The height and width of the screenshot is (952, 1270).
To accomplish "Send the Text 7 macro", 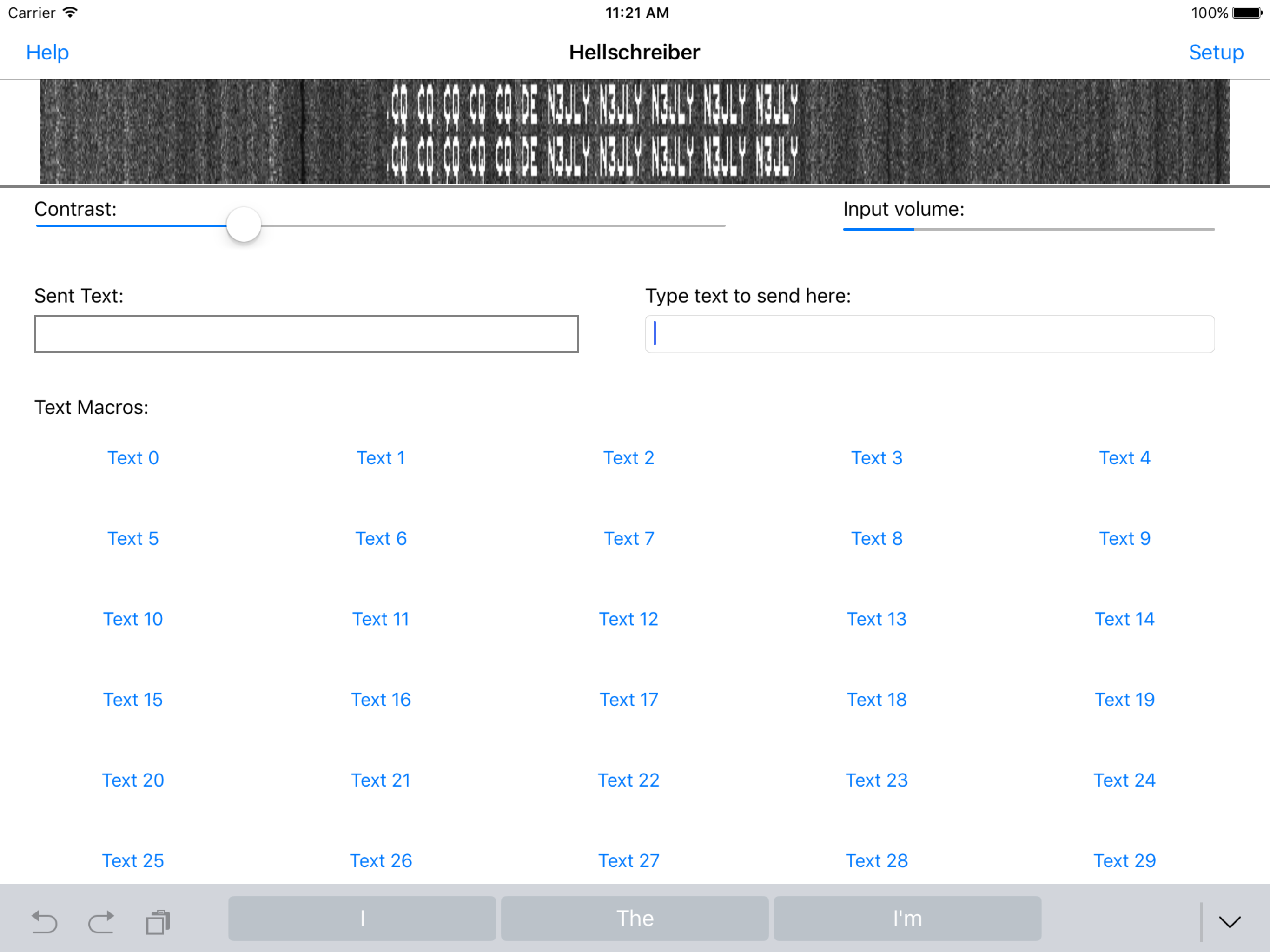I will pos(628,538).
